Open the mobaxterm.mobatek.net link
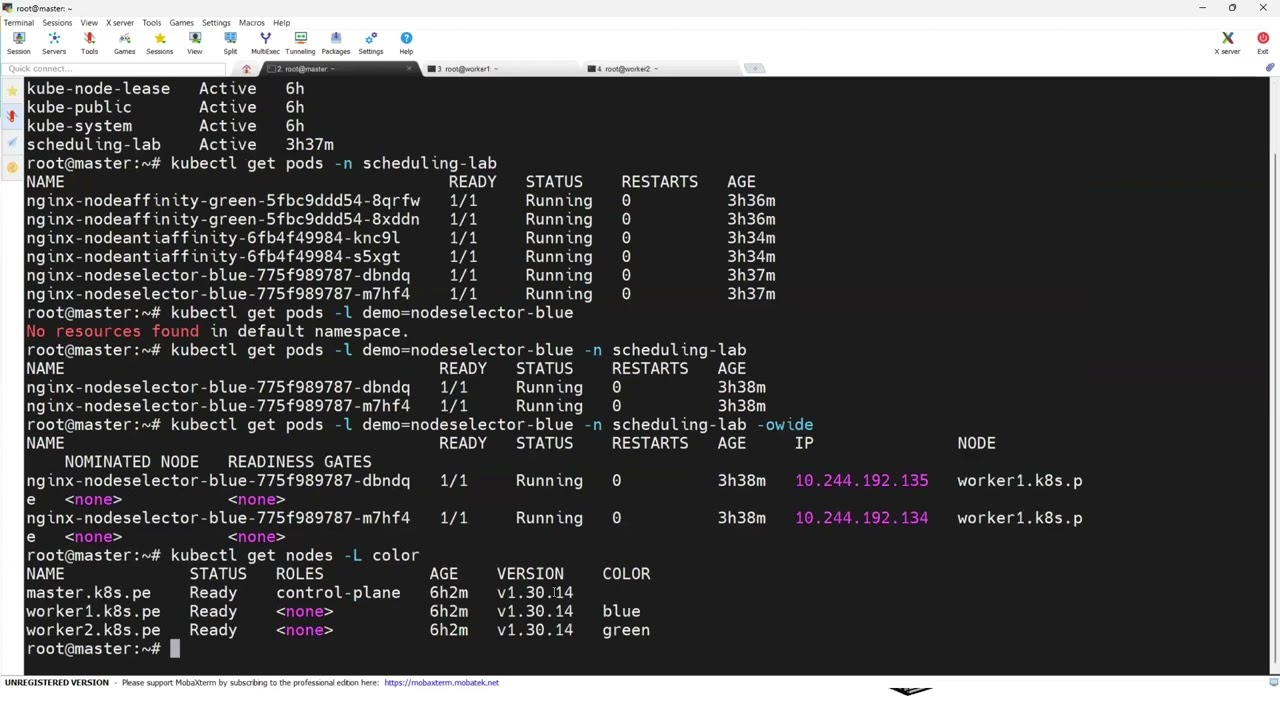This screenshot has width=1280, height=720. 441,682
